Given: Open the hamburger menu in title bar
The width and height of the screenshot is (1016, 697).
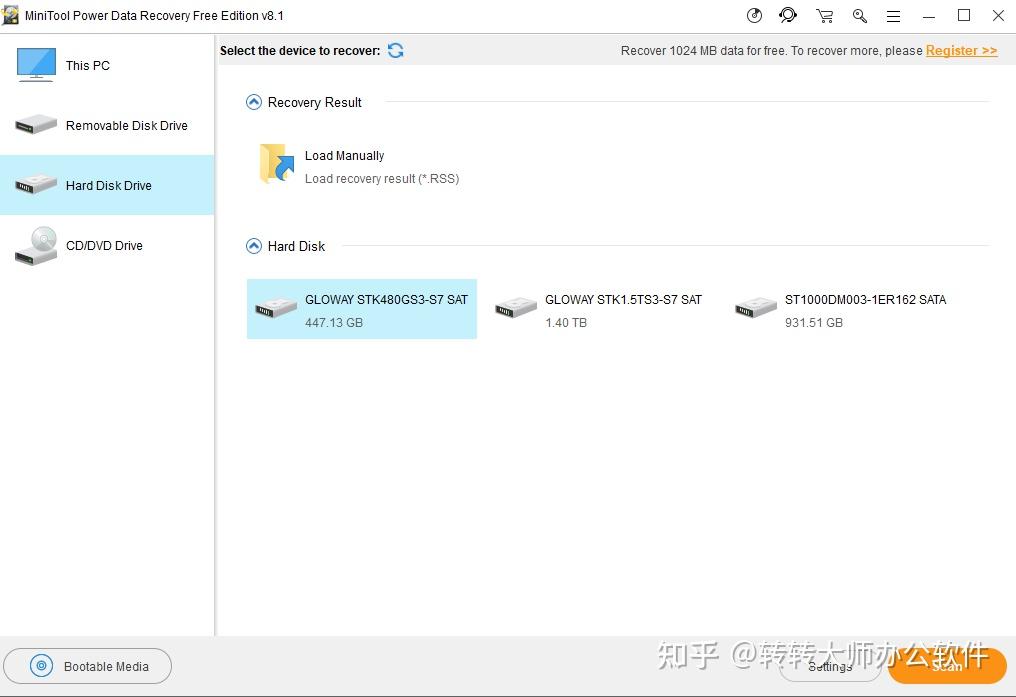Looking at the screenshot, I should [894, 16].
